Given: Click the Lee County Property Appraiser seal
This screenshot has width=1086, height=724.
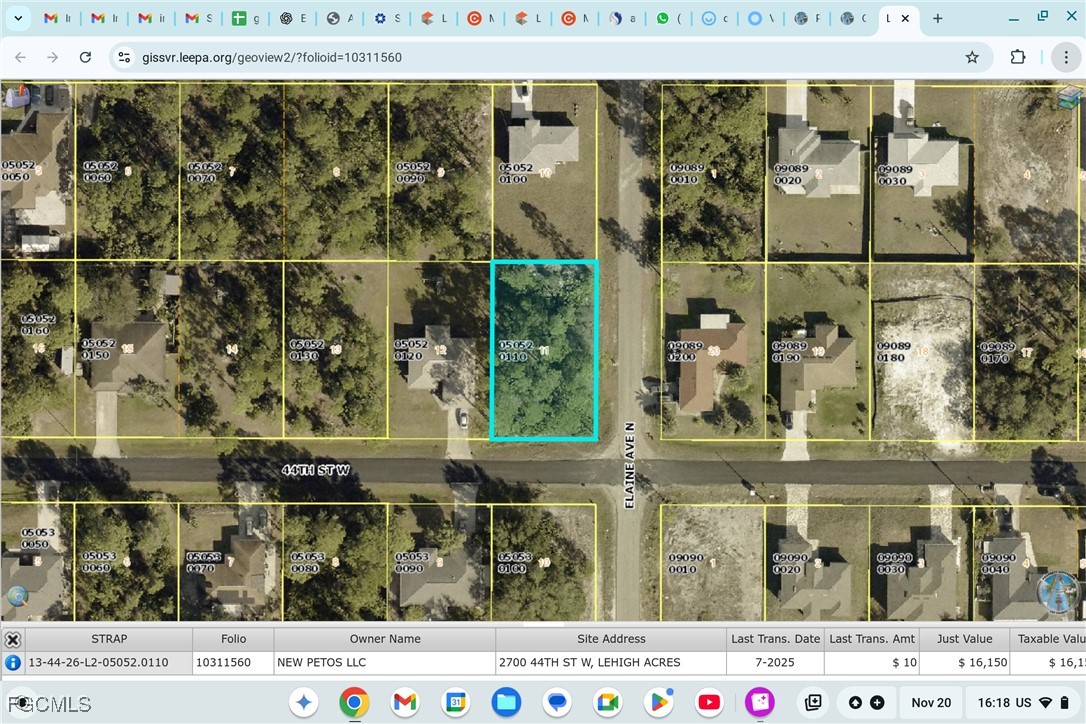Looking at the screenshot, I should pos(1058,592).
